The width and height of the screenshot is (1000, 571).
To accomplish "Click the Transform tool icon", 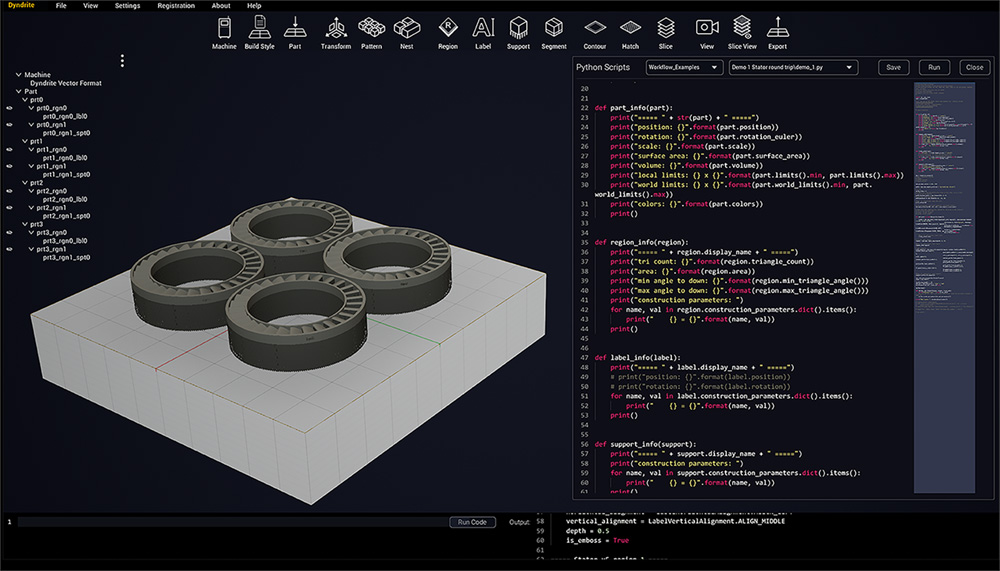I will coord(335,28).
